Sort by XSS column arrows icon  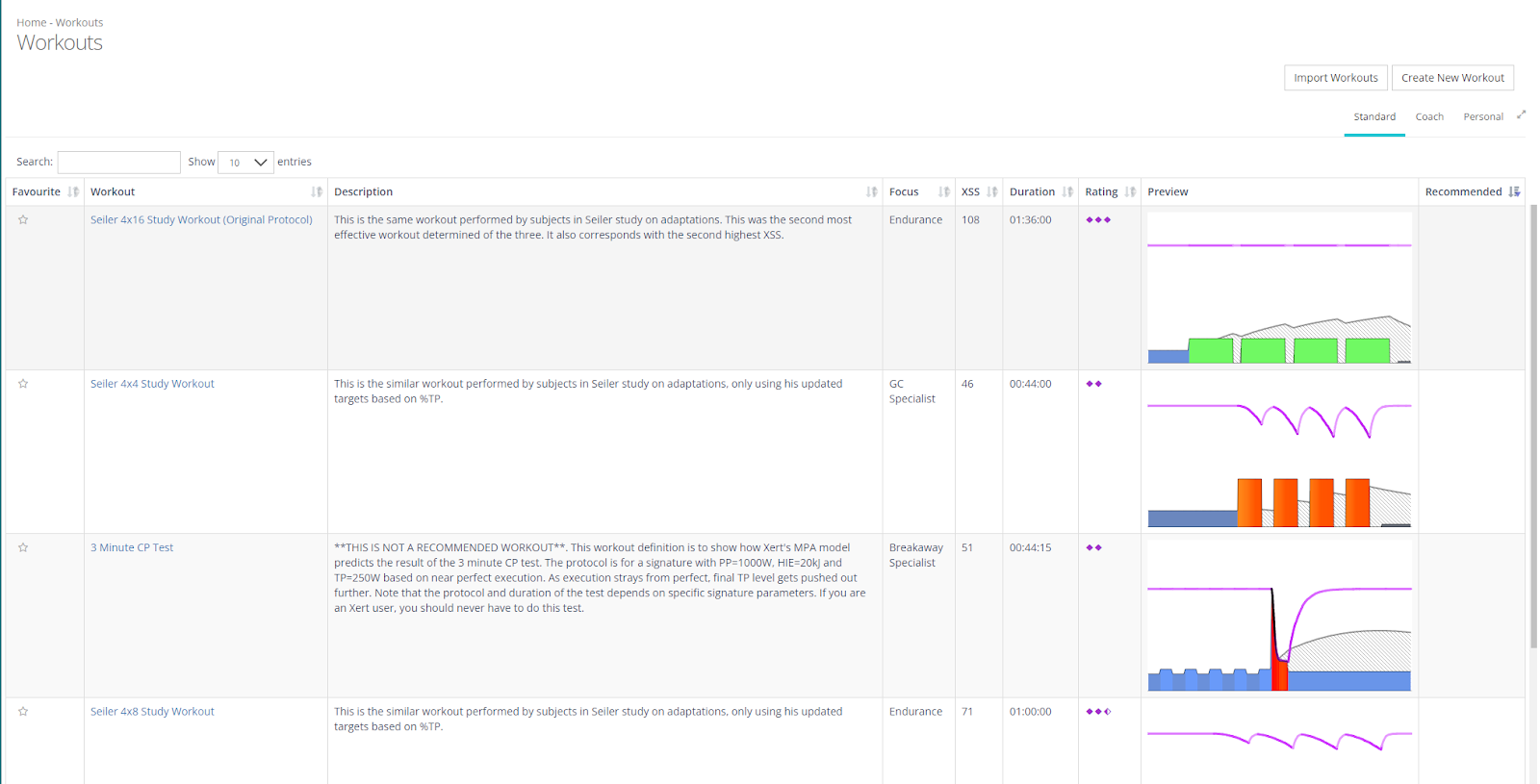click(991, 192)
